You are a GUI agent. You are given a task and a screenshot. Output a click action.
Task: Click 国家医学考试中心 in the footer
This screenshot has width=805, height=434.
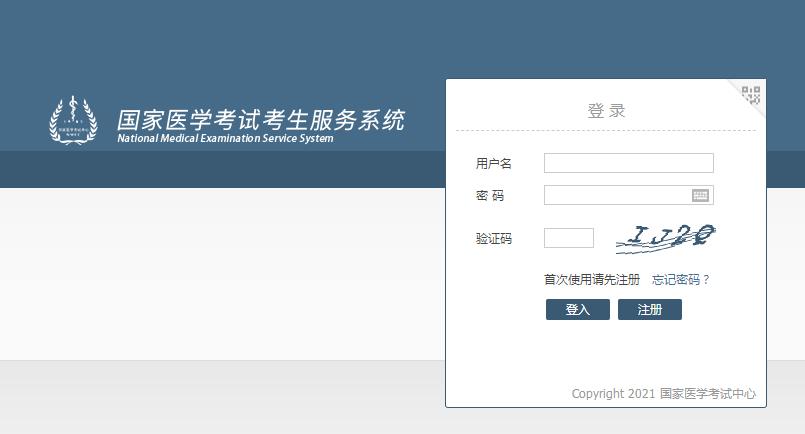click(x=707, y=394)
